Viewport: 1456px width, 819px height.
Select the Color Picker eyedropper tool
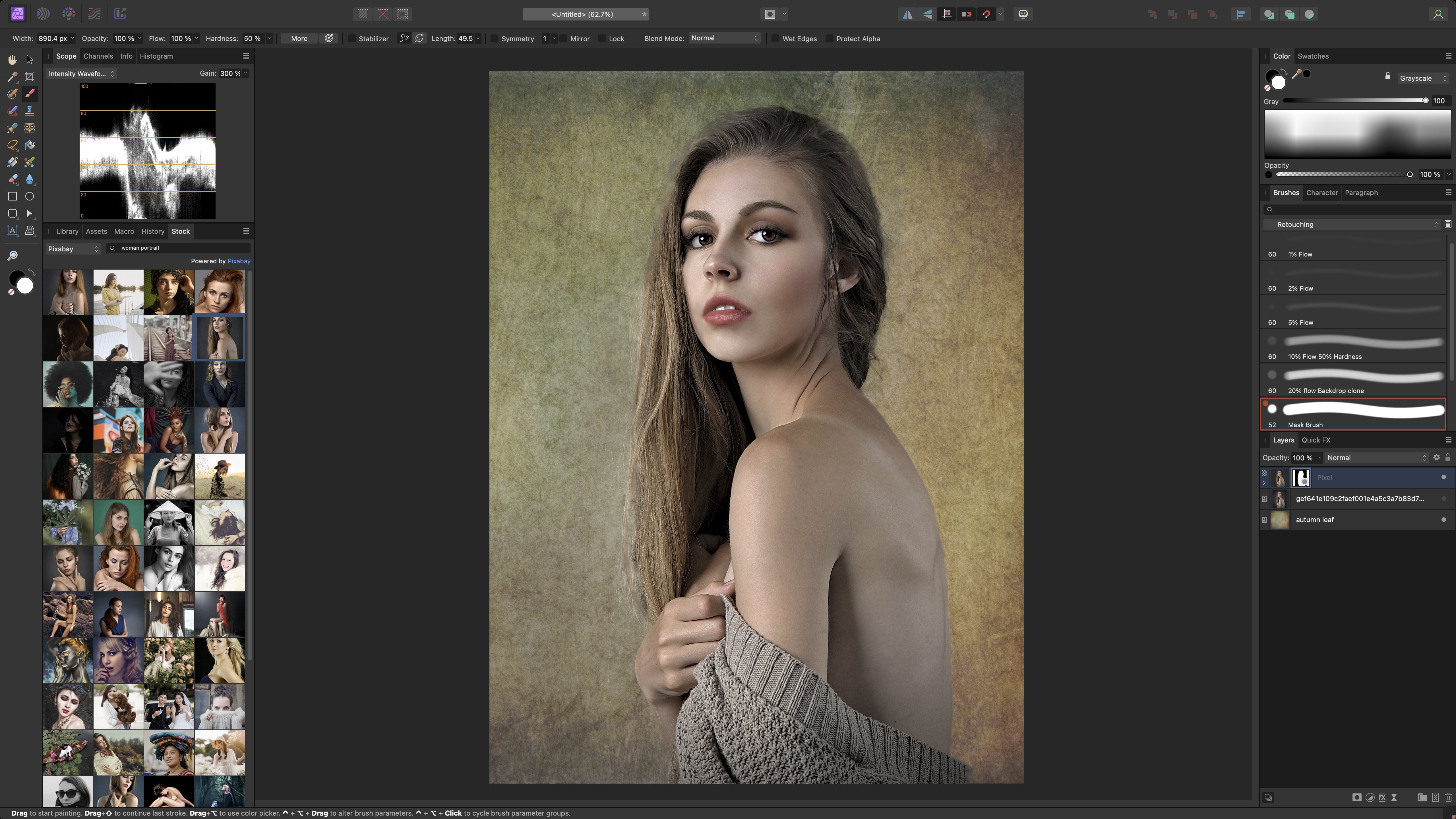[12, 77]
